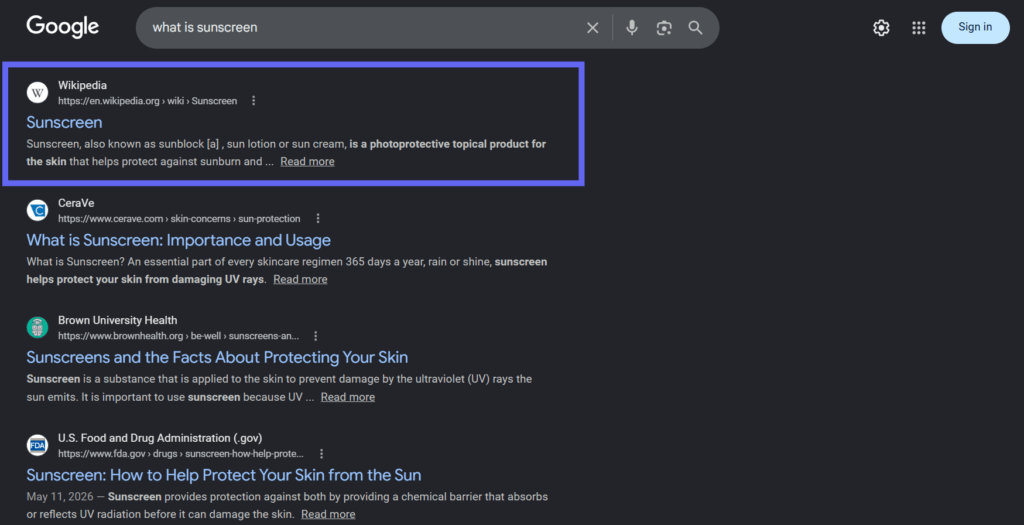
Task: Click the CeraVe site name
Action: point(76,202)
